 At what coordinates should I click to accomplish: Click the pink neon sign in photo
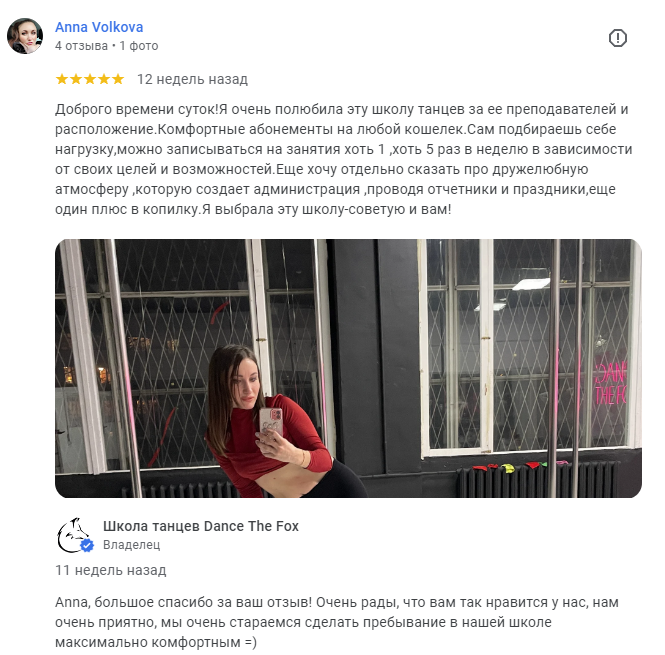[x=611, y=383]
